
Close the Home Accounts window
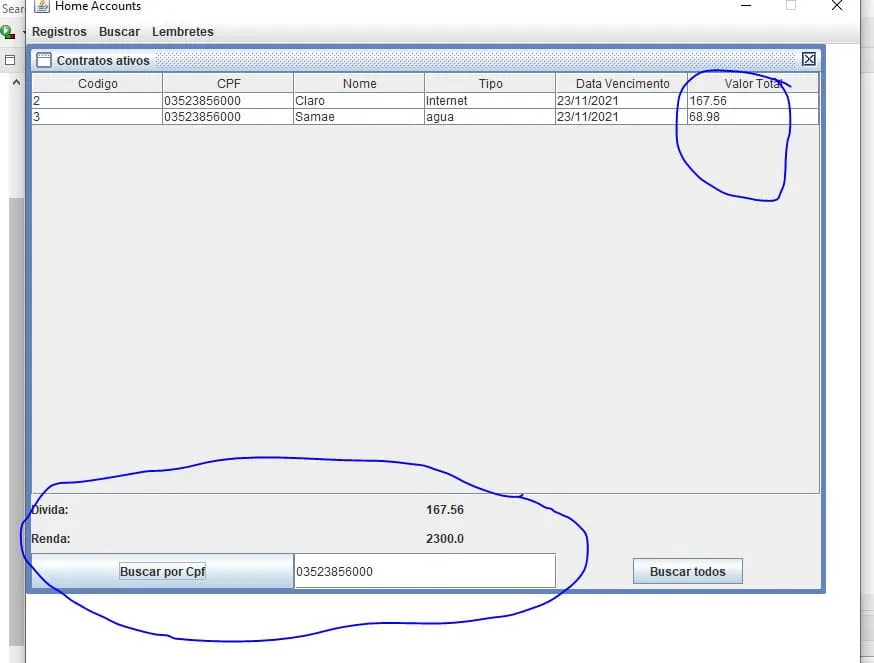click(x=837, y=6)
